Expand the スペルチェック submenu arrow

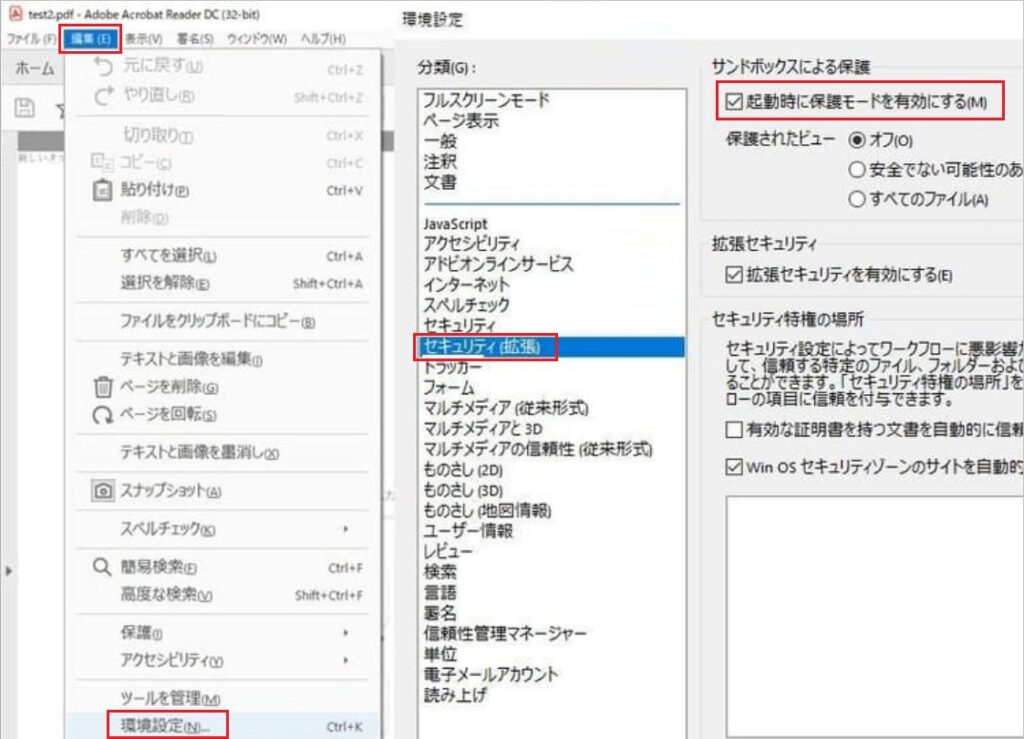[x=345, y=529]
